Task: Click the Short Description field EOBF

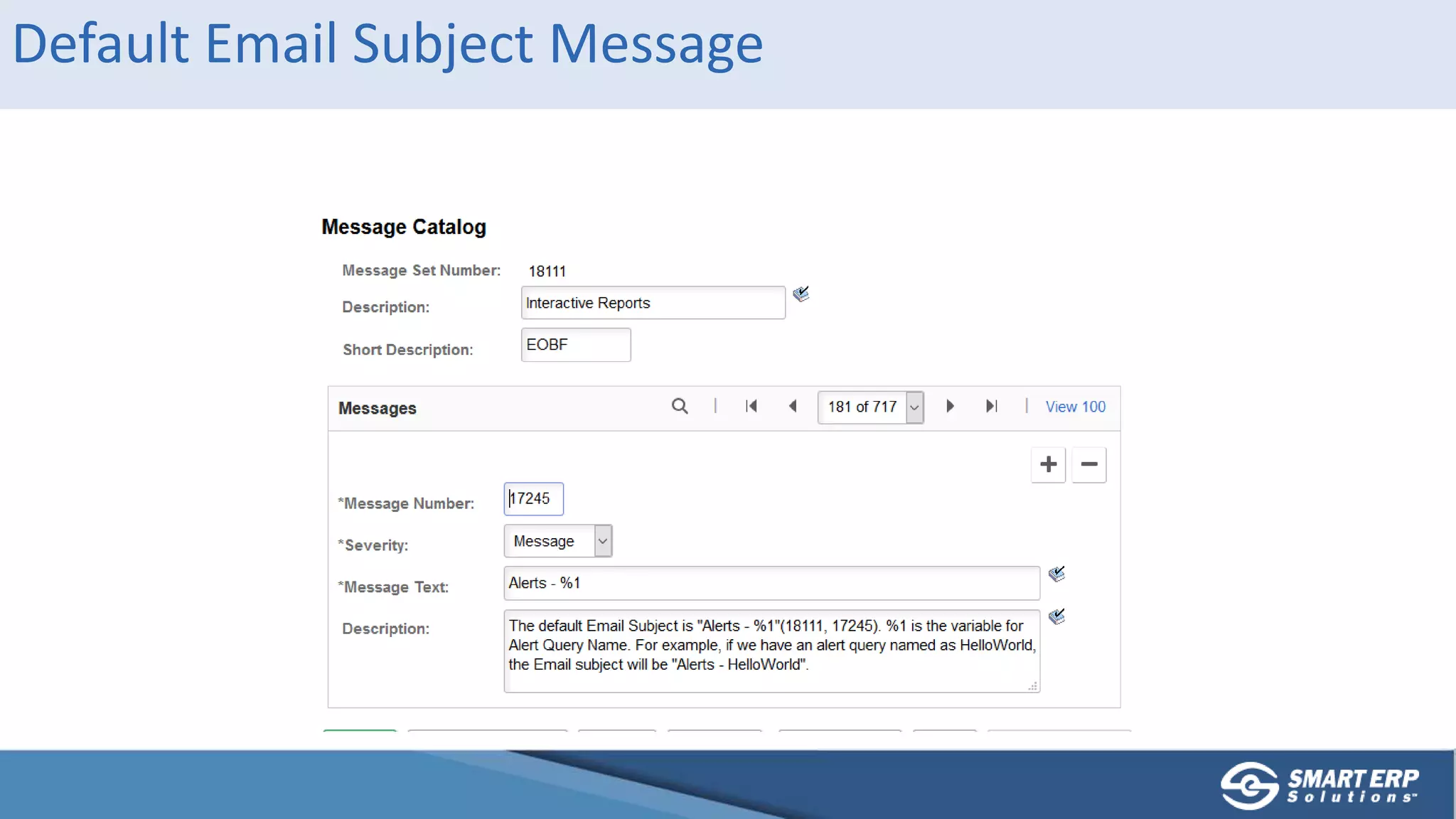Action: 576,345
